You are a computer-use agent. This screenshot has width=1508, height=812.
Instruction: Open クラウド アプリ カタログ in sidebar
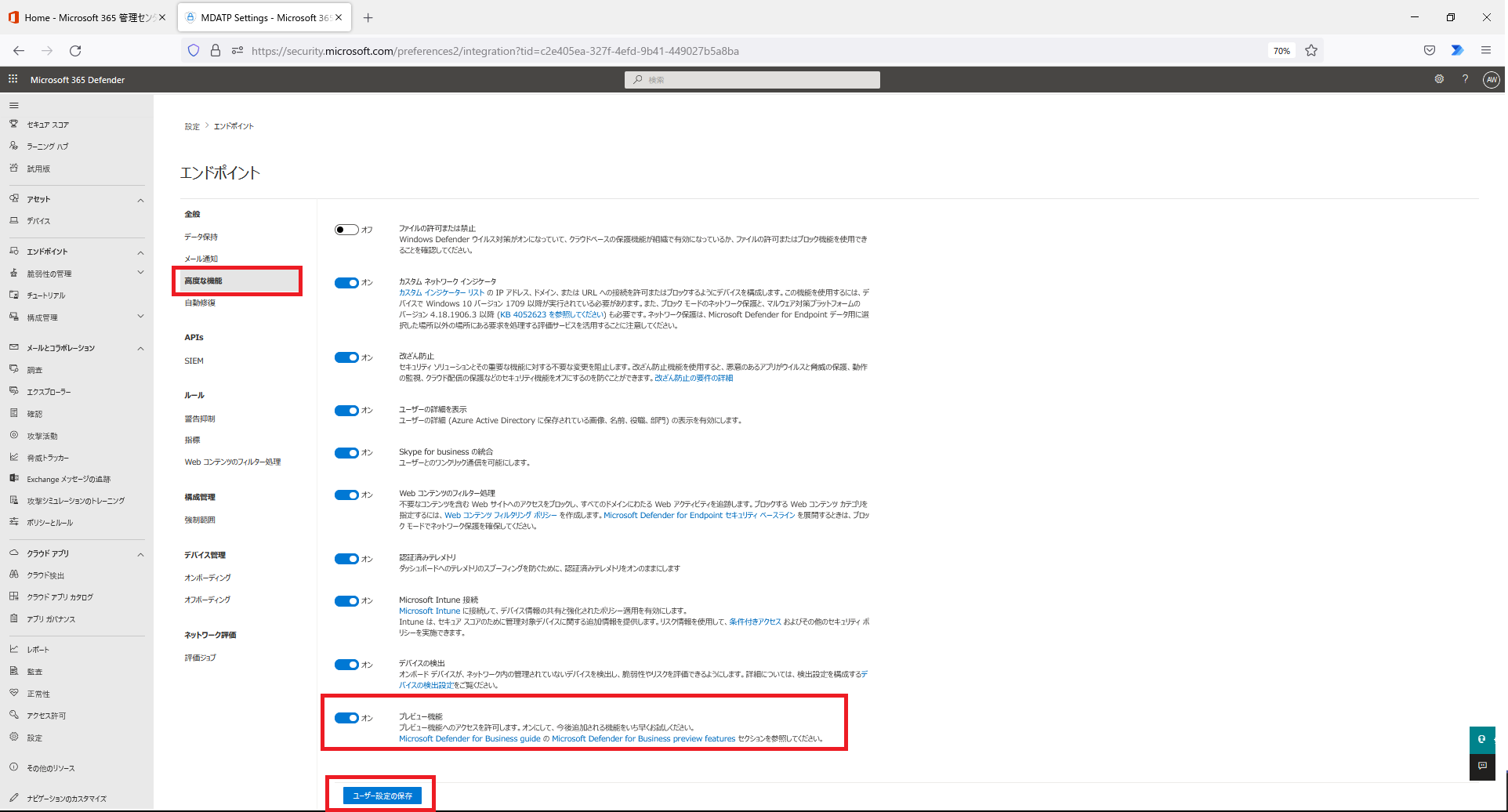click(60, 597)
